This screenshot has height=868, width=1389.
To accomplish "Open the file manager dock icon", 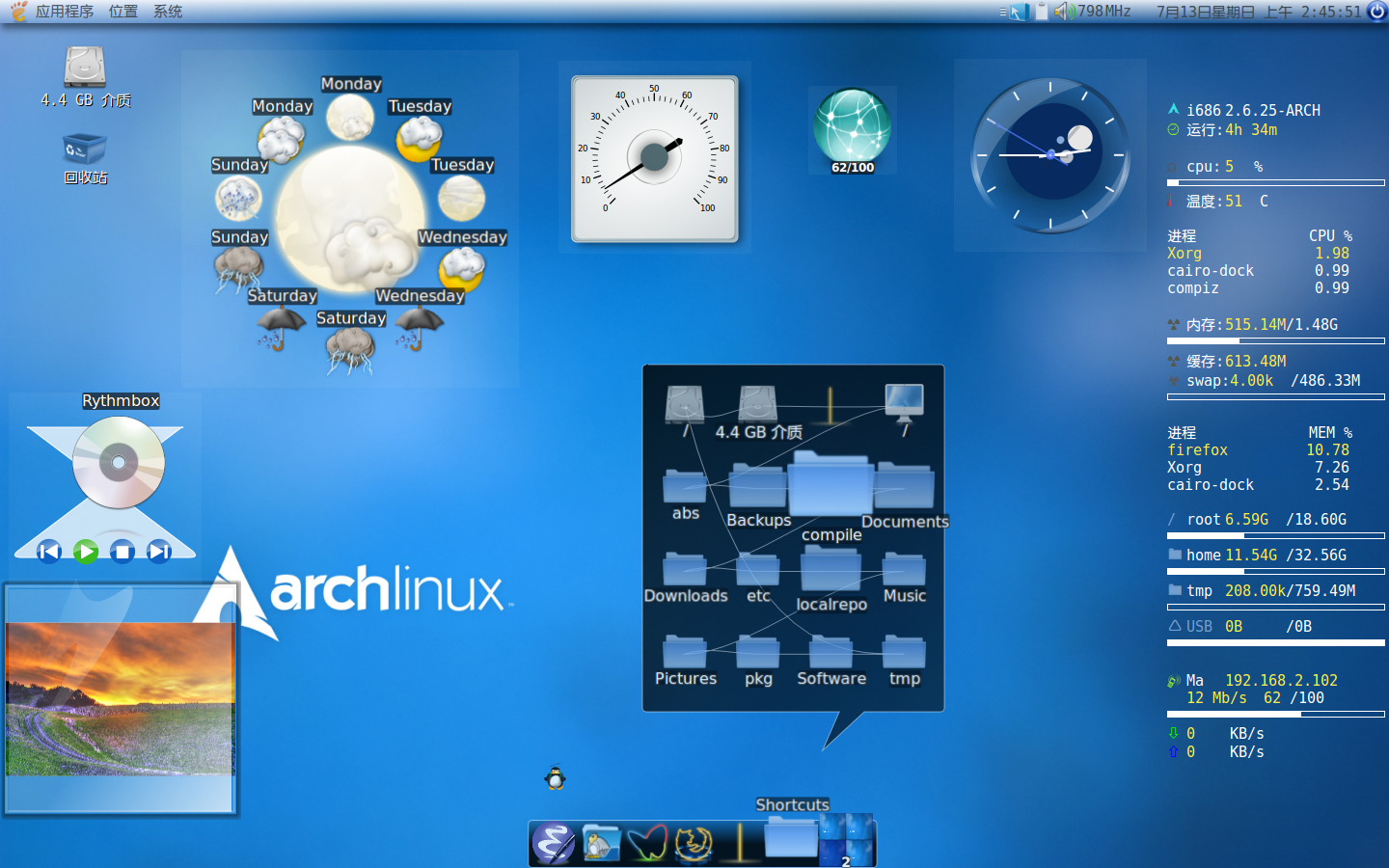I will coord(601,844).
